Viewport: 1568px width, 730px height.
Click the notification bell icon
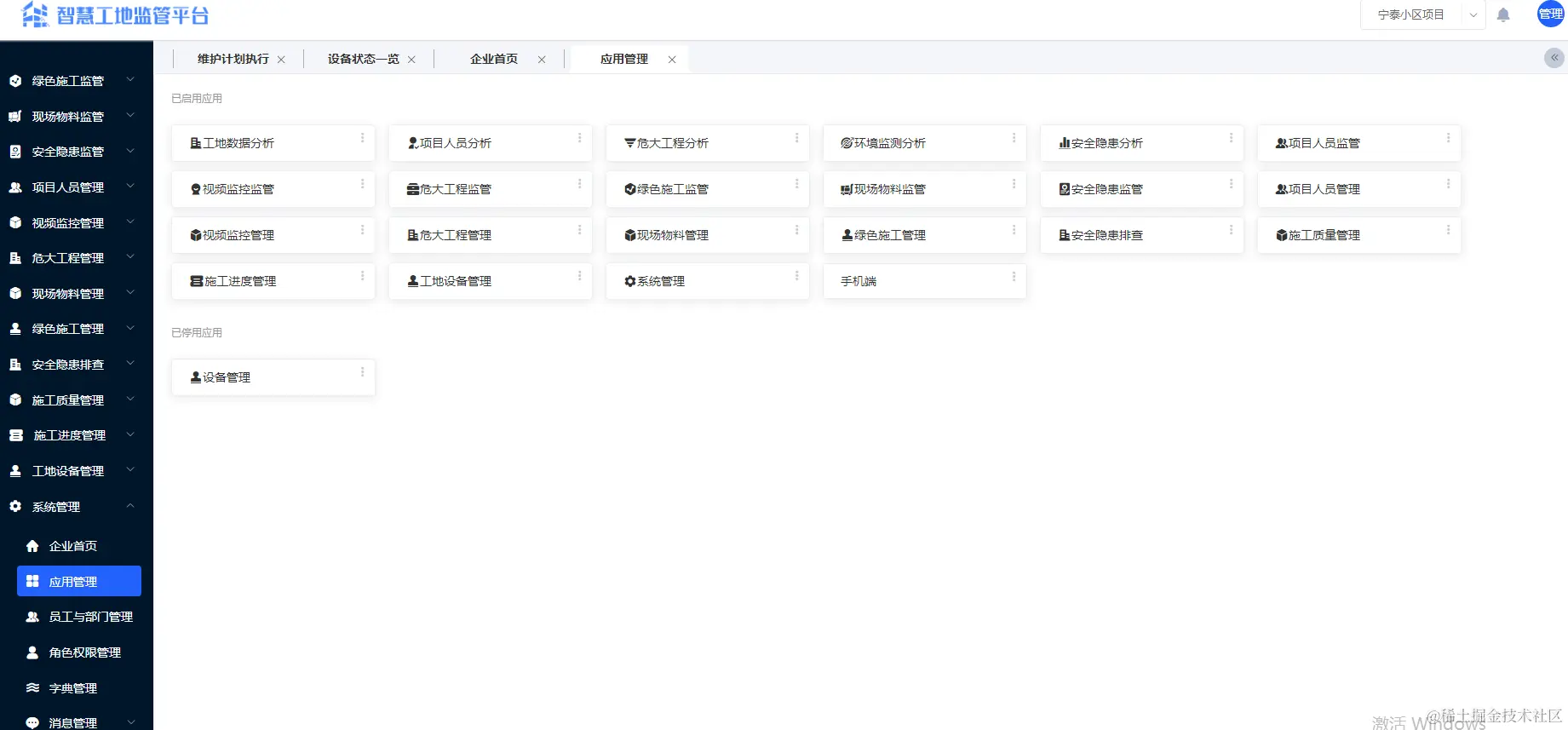(1503, 14)
